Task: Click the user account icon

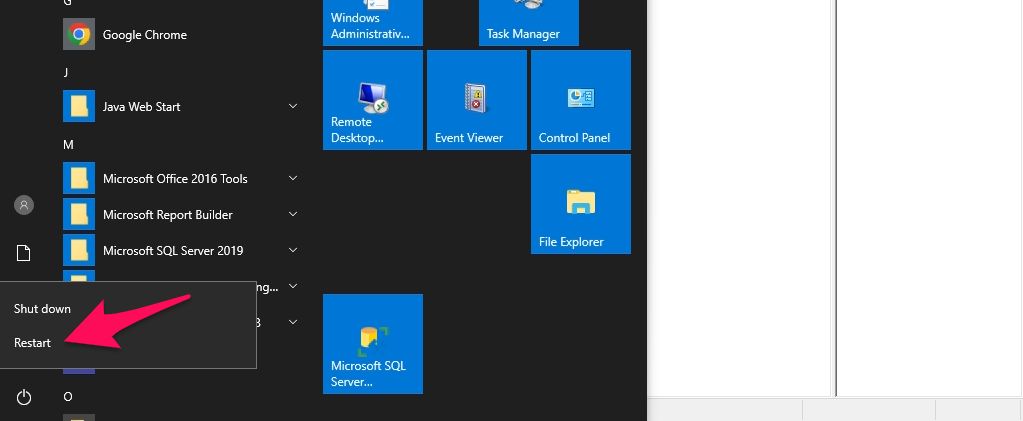Action: pyautogui.click(x=24, y=205)
